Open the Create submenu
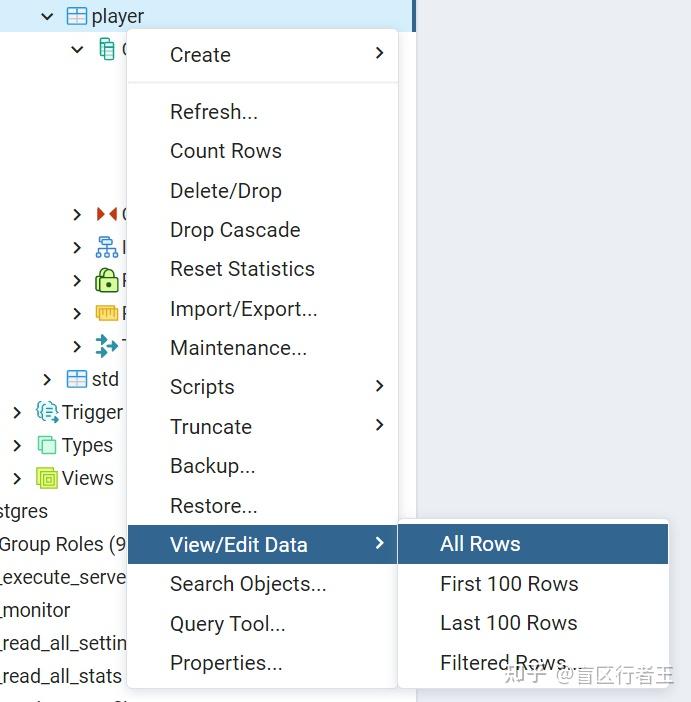 [x=263, y=55]
